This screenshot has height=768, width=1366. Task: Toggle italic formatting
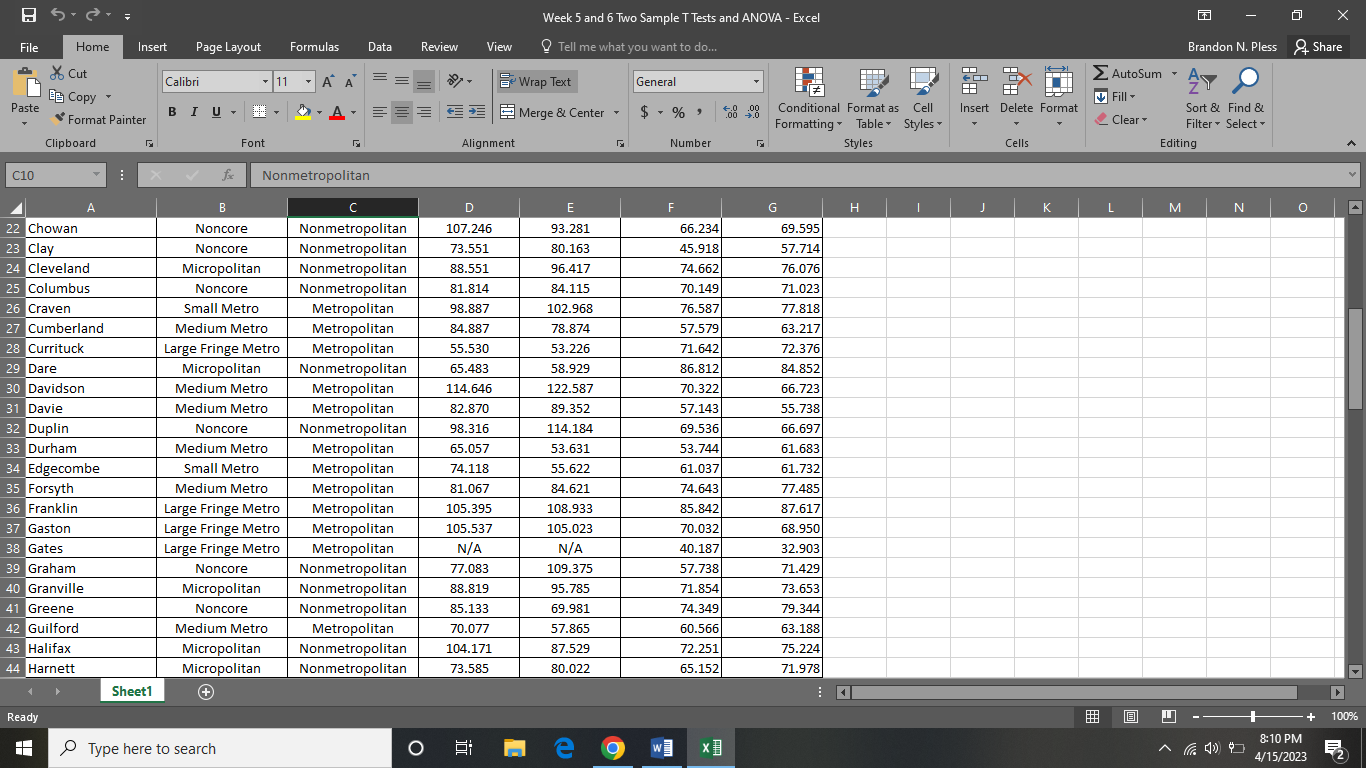(192, 112)
